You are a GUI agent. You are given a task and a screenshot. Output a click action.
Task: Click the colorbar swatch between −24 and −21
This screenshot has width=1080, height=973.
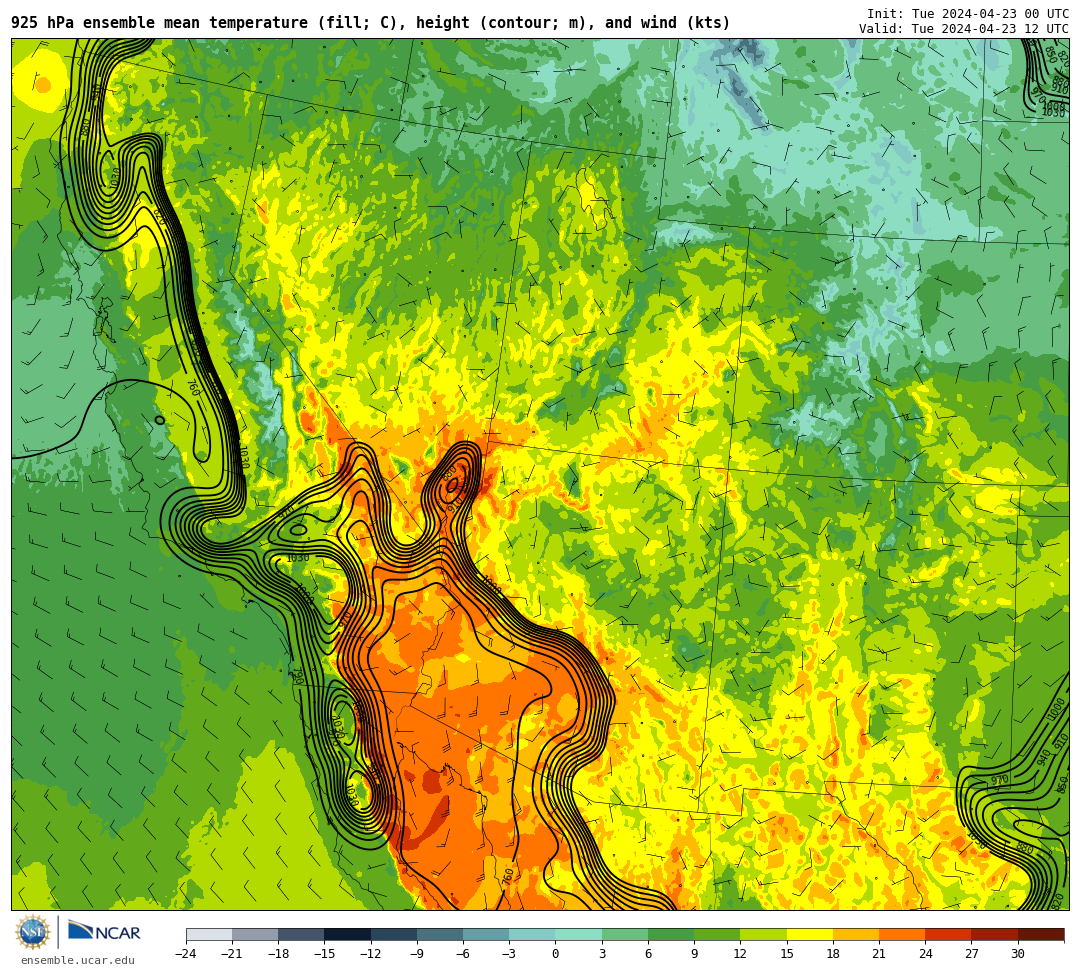coord(209,934)
